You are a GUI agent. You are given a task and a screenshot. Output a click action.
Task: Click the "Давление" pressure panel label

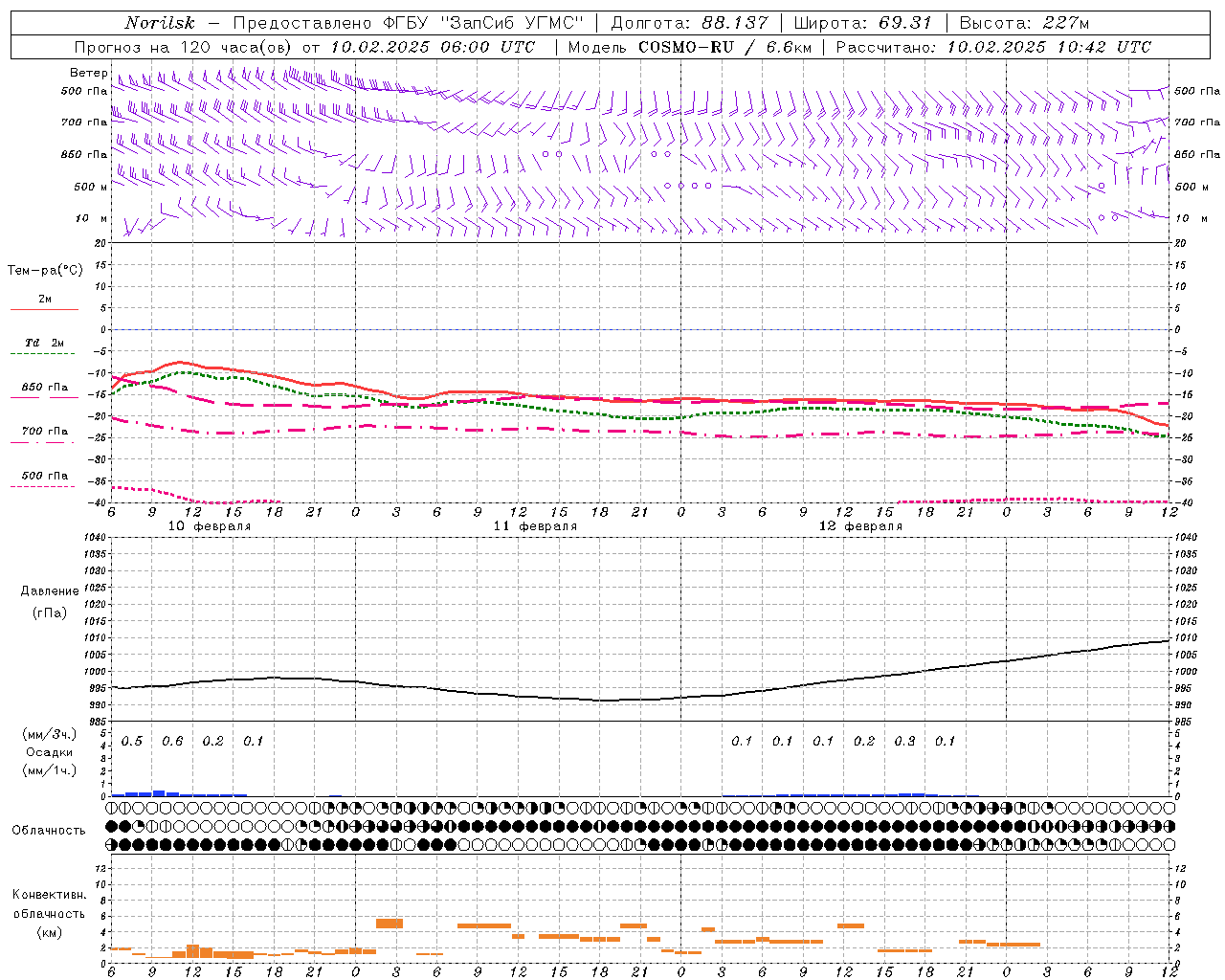[50, 591]
